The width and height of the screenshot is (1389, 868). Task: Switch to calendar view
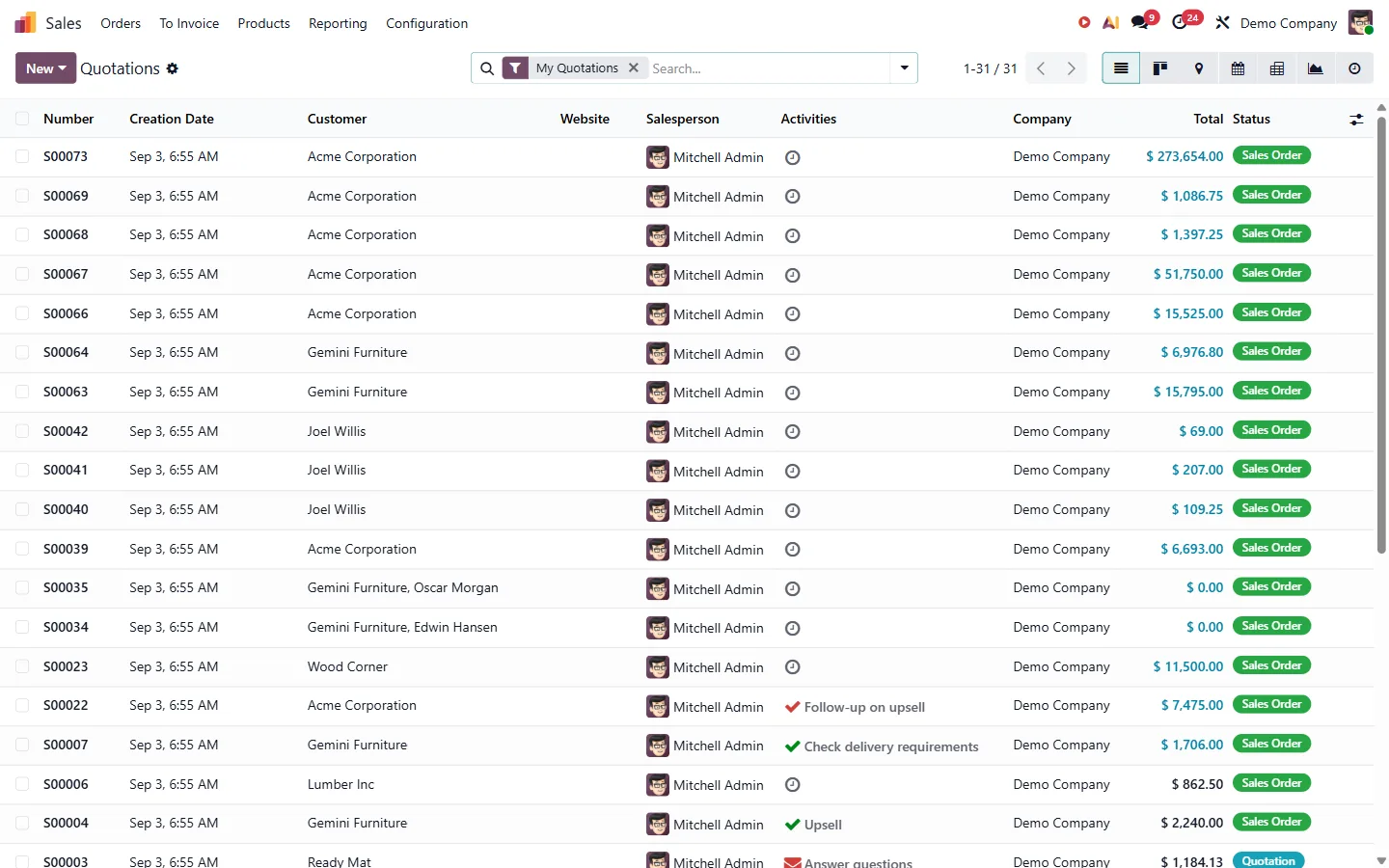pos(1238,68)
